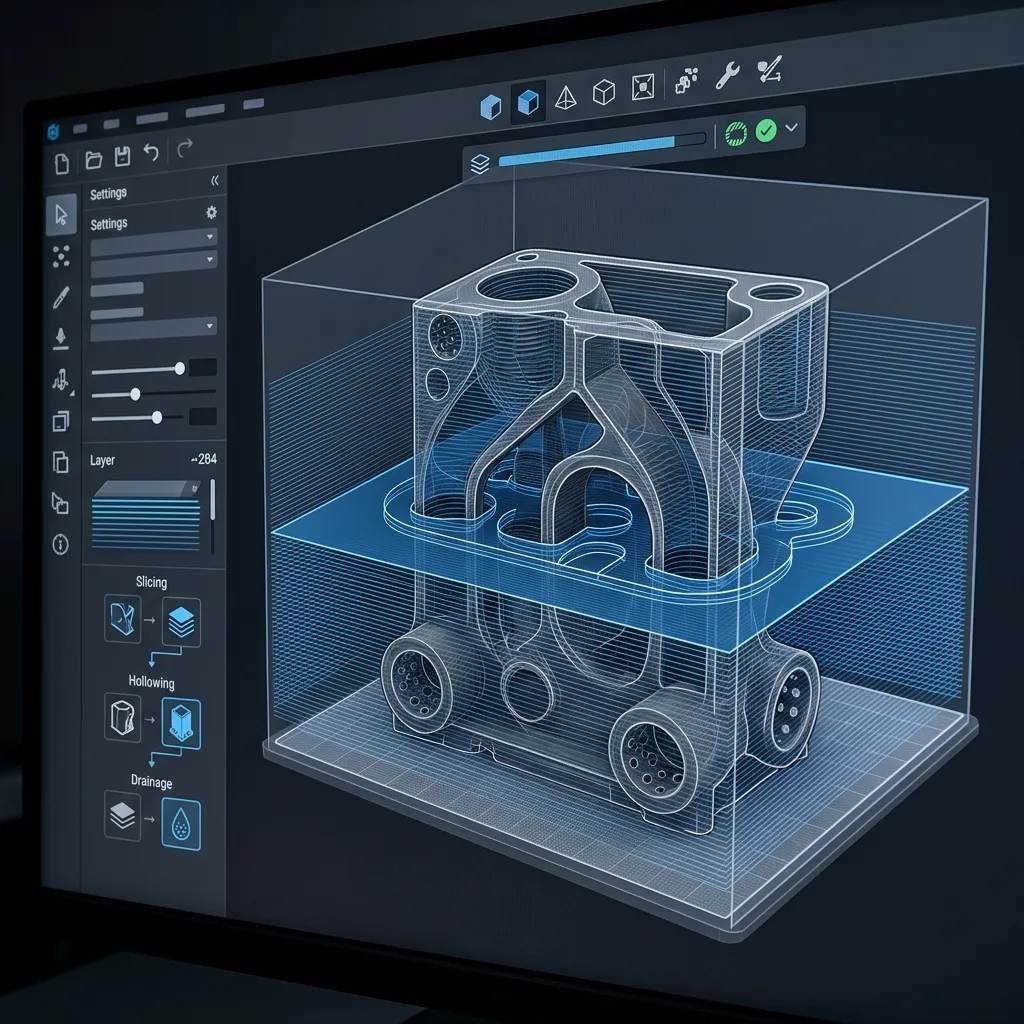Adjust the first settings slider handle
This screenshot has width=1024, height=1024.
click(180, 368)
